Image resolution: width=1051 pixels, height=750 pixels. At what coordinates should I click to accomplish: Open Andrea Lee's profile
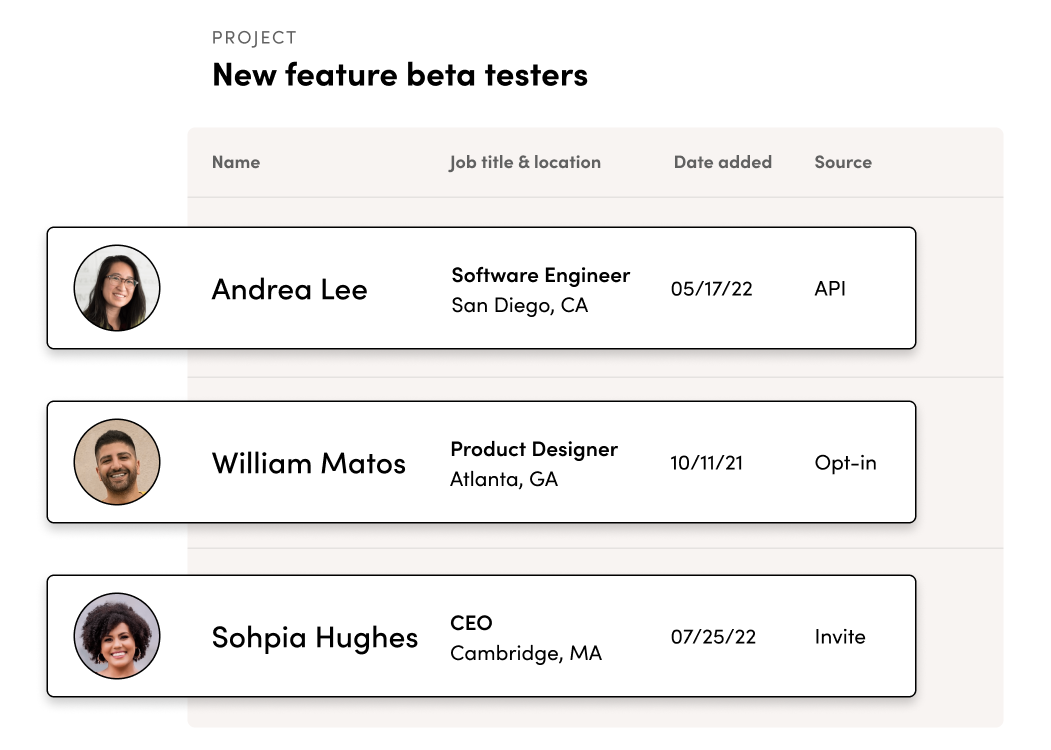point(289,290)
